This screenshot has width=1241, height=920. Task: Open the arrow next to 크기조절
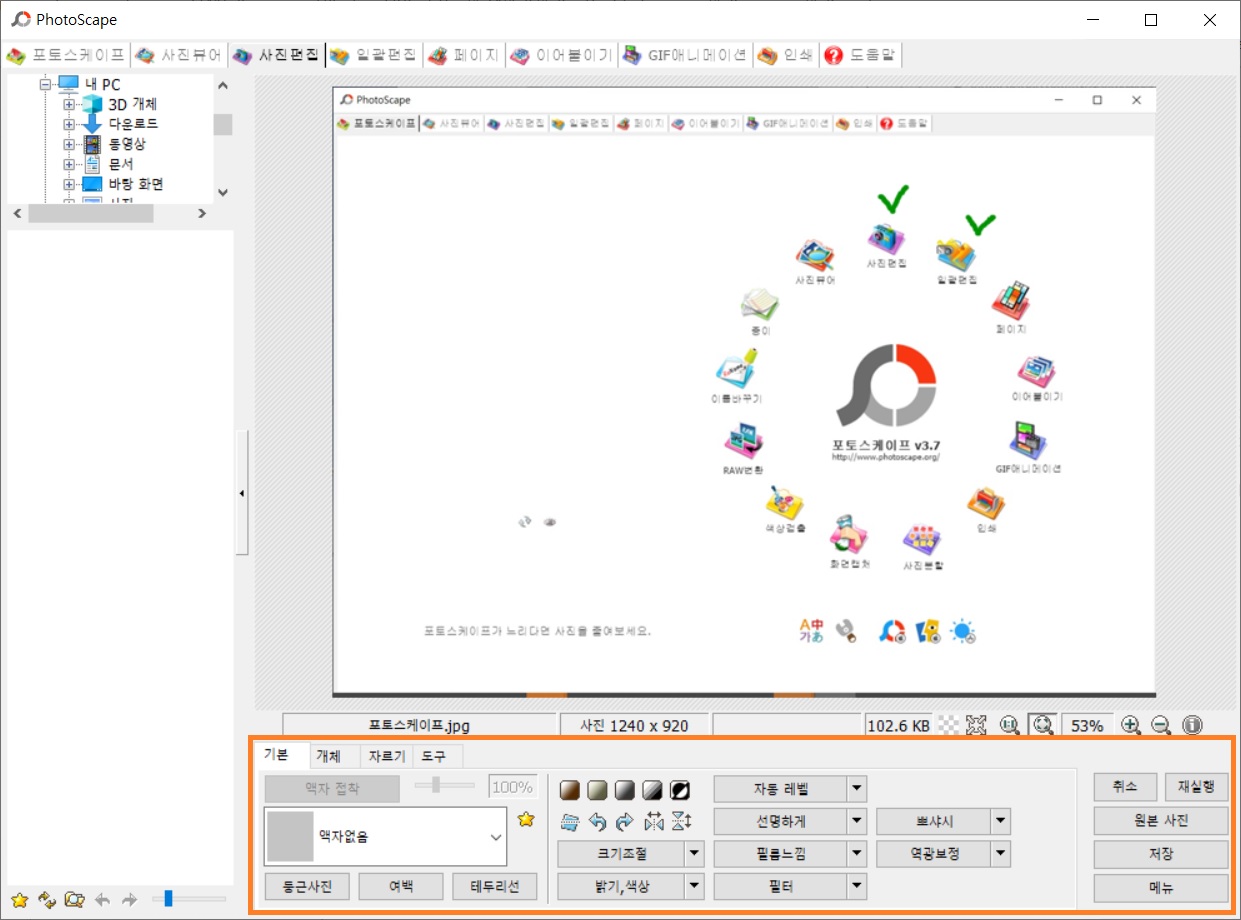point(695,854)
